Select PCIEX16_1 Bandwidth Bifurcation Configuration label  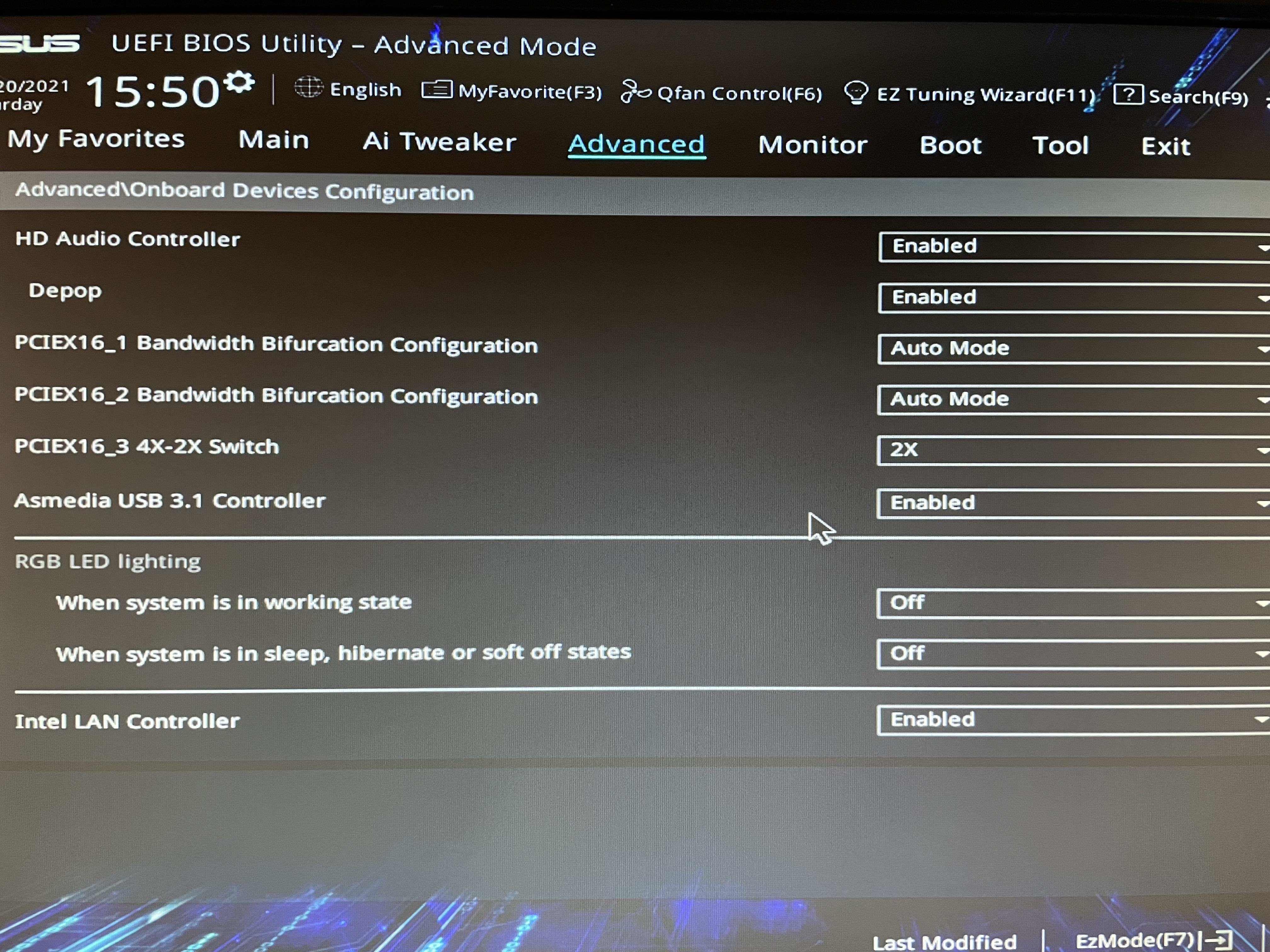(x=276, y=344)
